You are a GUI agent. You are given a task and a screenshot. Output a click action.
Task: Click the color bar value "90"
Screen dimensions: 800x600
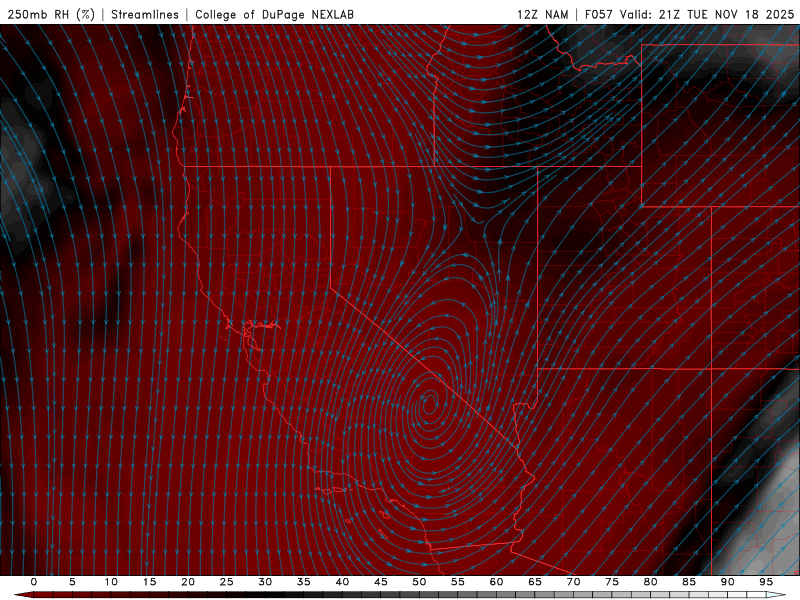click(x=728, y=582)
